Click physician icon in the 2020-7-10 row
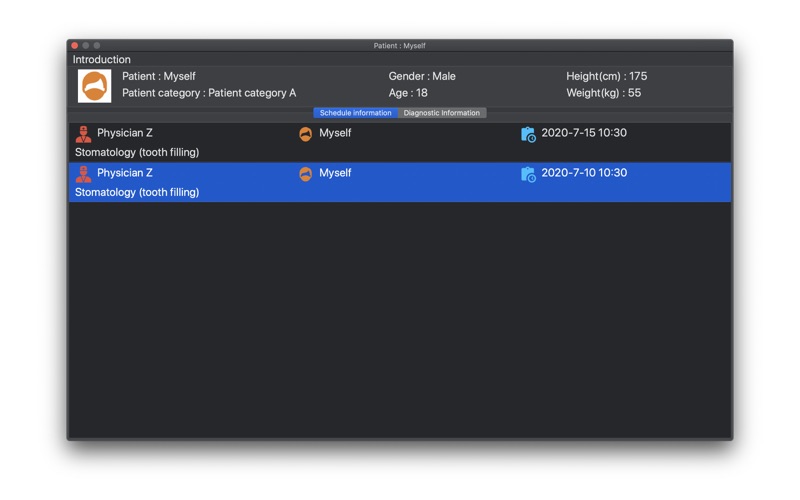This screenshot has width=800, height=500. click(x=84, y=174)
